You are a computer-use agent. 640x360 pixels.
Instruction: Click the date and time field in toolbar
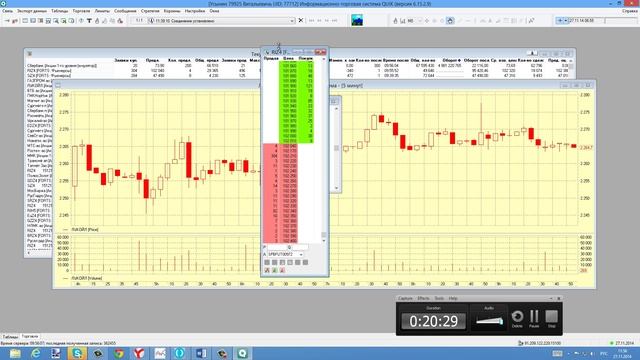click(586, 20)
